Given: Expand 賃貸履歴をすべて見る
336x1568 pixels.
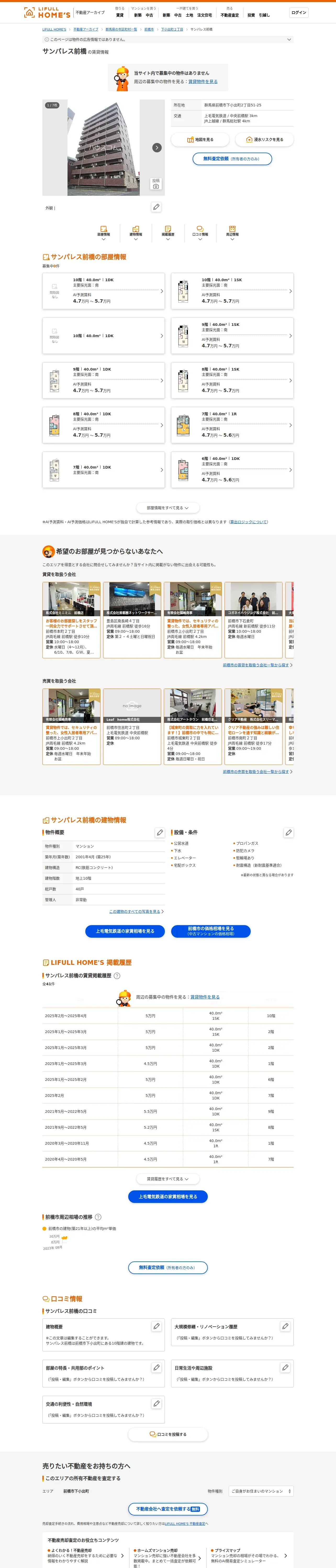Looking at the screenshot, I should pyautogui.click(x=168, y=1179).
